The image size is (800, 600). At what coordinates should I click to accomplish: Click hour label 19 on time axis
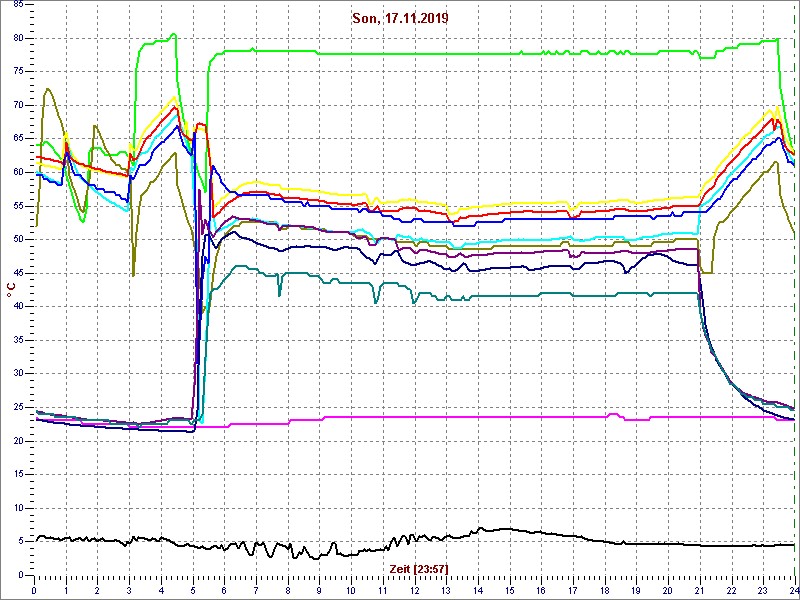(x=636, y=589)
